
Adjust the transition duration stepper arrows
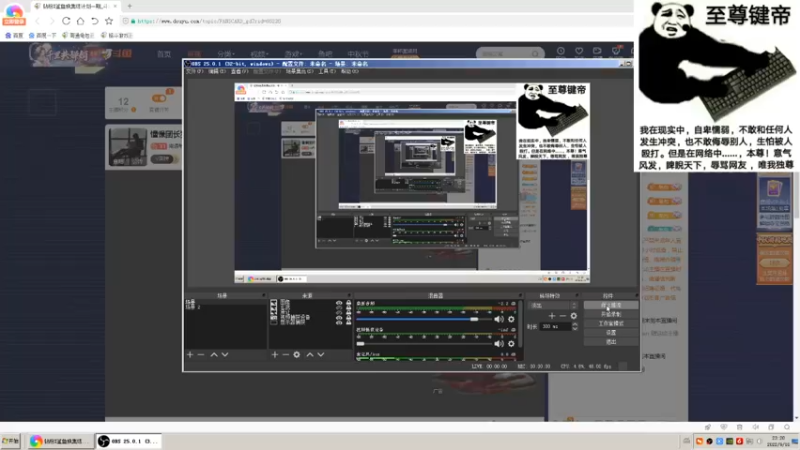pos(575,327)
